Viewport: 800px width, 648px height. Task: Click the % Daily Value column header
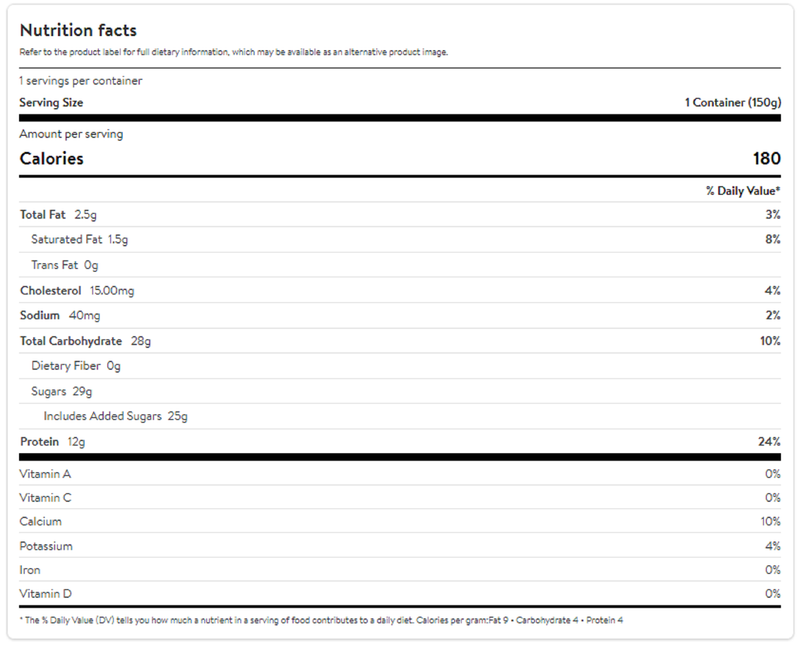click(743, 190)
